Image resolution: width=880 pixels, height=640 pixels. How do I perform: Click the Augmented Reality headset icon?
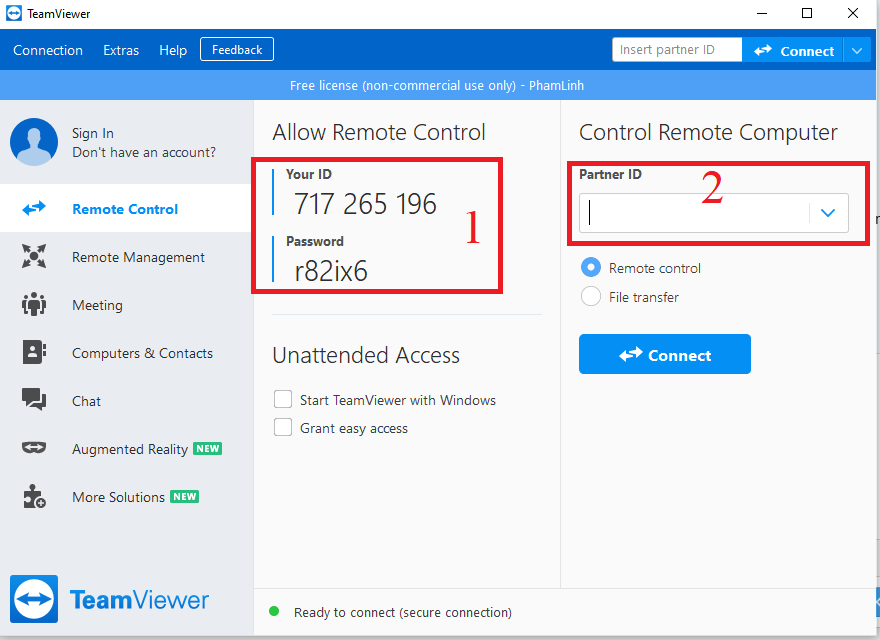(x=34, y=447)
